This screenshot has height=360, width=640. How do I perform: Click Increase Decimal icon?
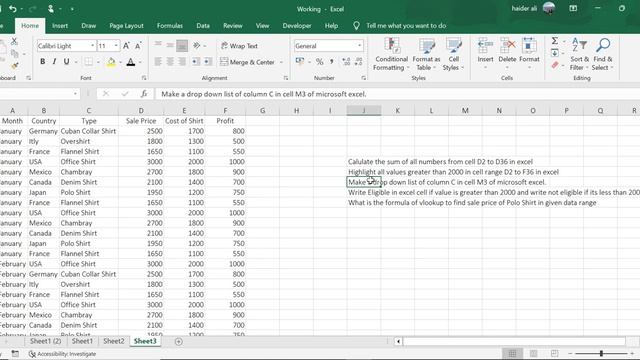click(x=346, y=62)
